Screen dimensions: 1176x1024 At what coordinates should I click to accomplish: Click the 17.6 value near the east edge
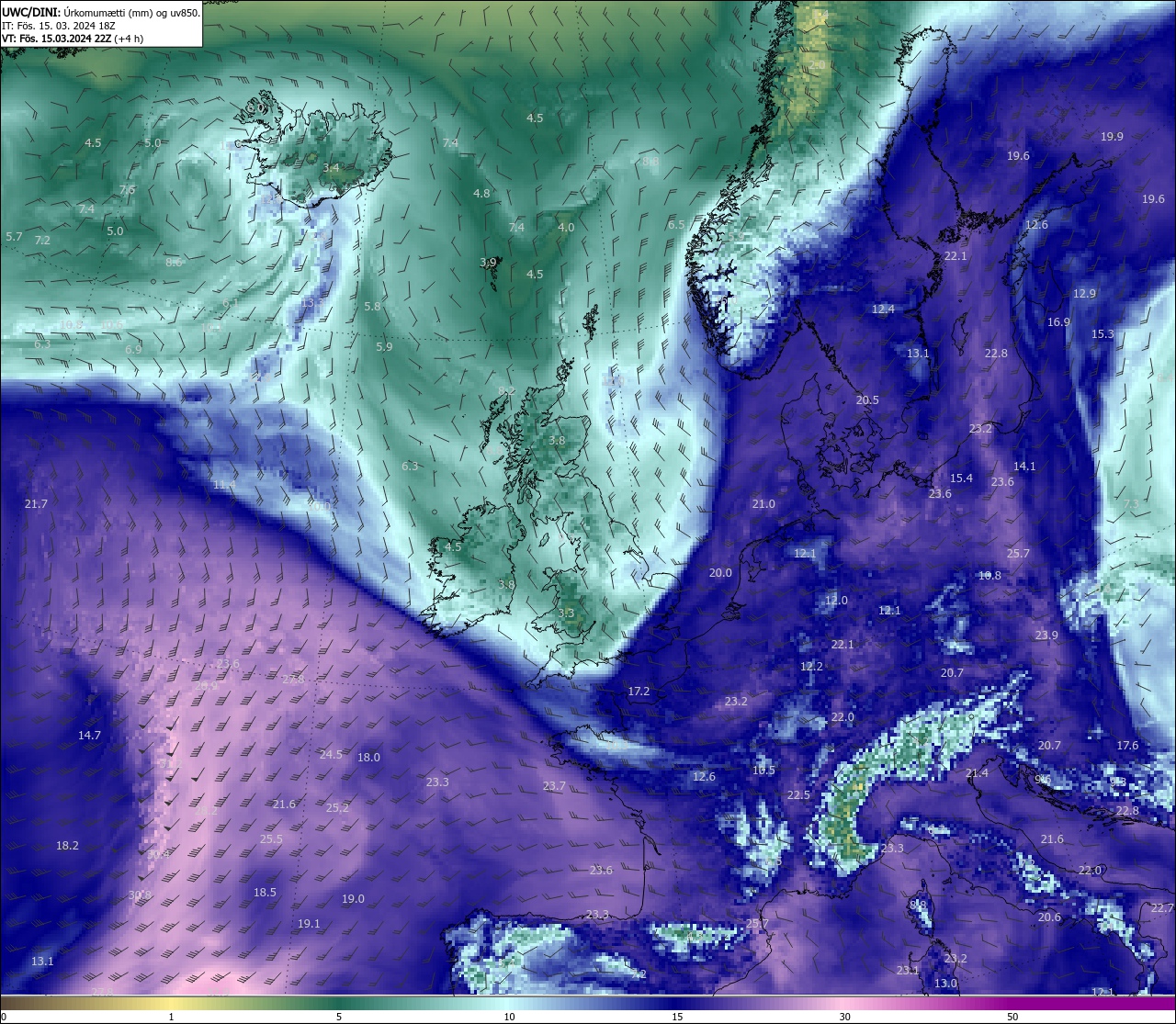click(1127, 746)
